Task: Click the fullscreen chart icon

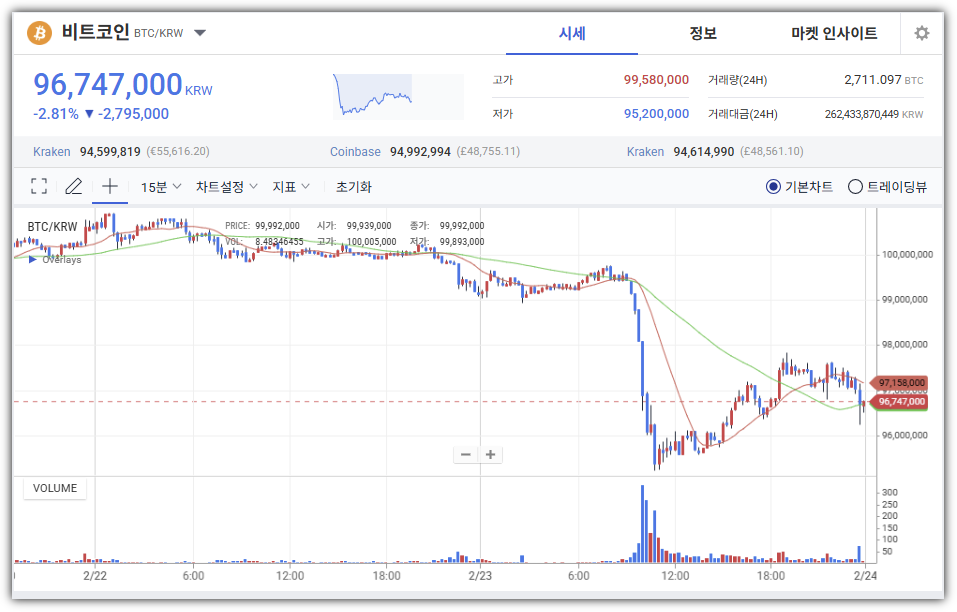Action: pyautogui.click(x=38, y=186)
